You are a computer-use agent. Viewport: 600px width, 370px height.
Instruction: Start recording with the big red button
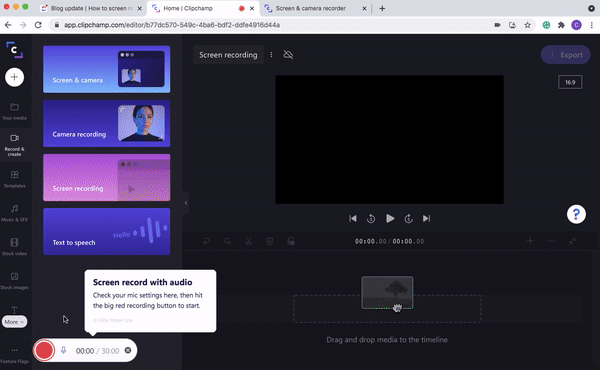(x=44, y=350)
